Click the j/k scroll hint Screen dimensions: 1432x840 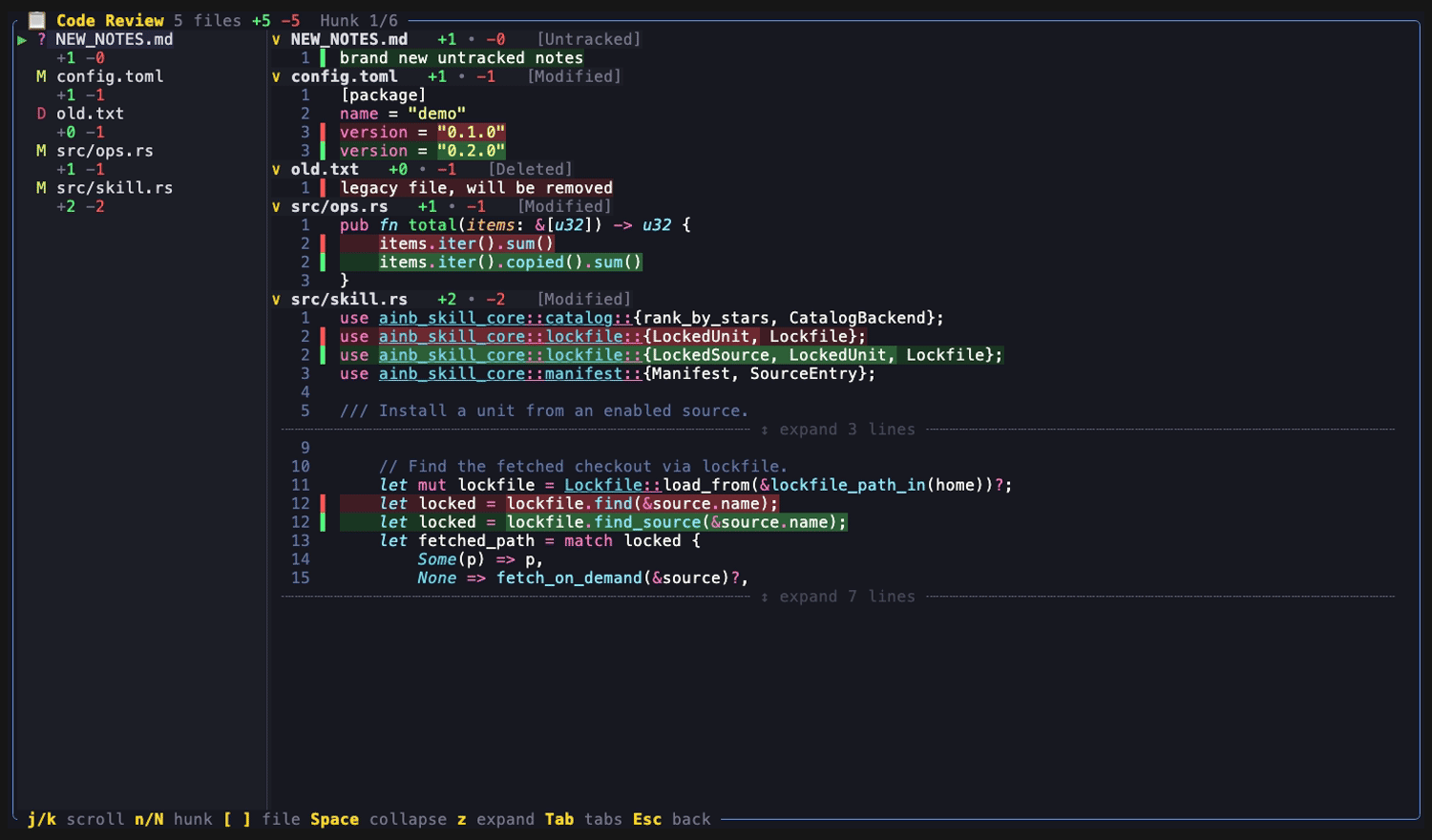coord(75,819)
